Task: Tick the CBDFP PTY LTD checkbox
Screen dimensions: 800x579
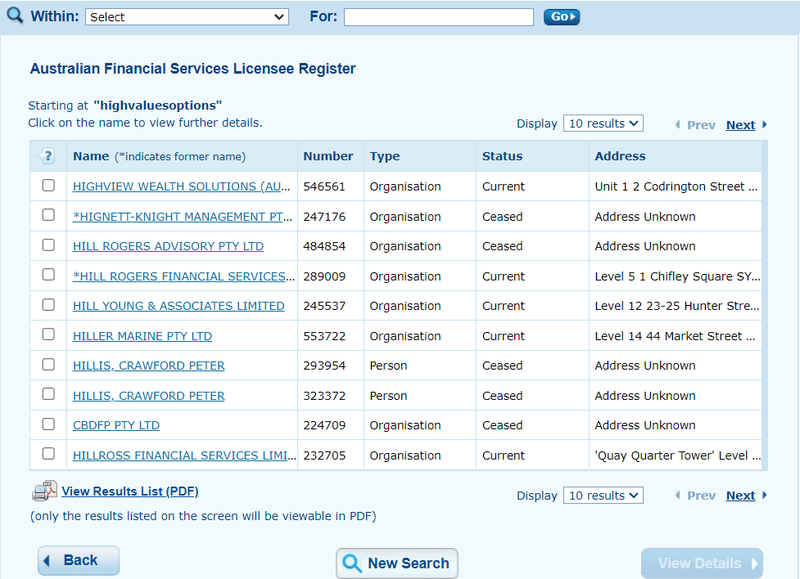Action: [x=48, y=424]
